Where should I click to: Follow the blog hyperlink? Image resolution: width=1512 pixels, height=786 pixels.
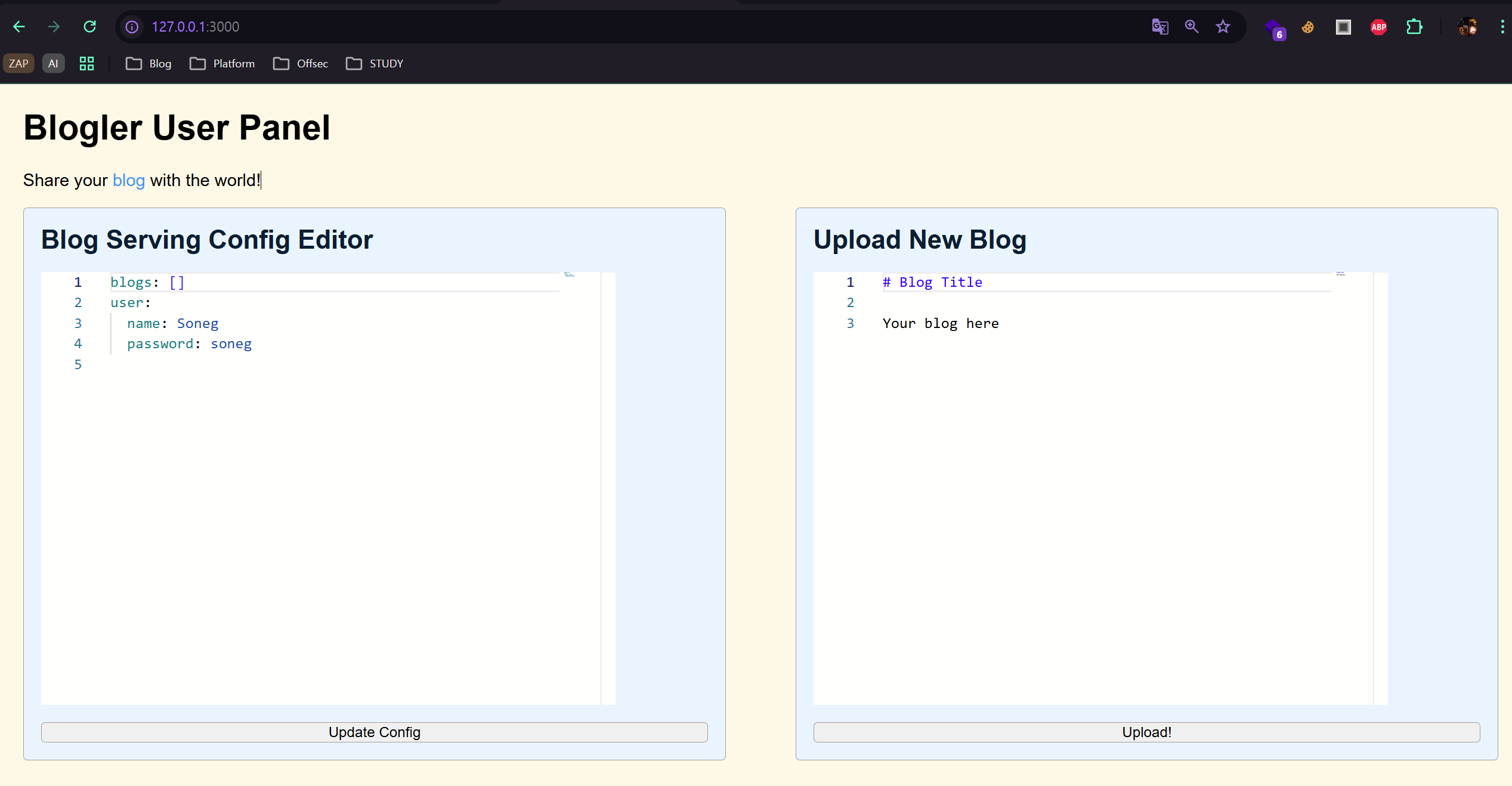(128, 180)
